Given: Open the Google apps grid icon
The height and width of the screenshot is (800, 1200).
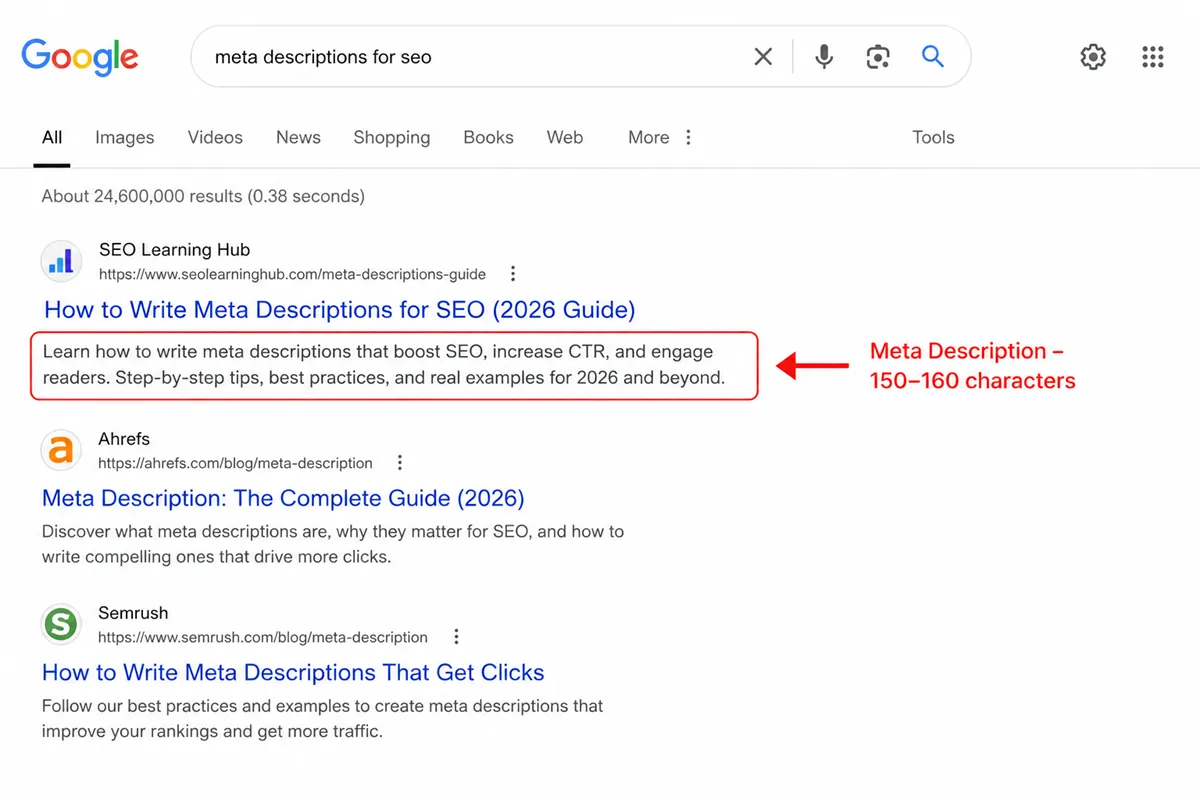Looking at the screenshot, I should point(1153,57).
